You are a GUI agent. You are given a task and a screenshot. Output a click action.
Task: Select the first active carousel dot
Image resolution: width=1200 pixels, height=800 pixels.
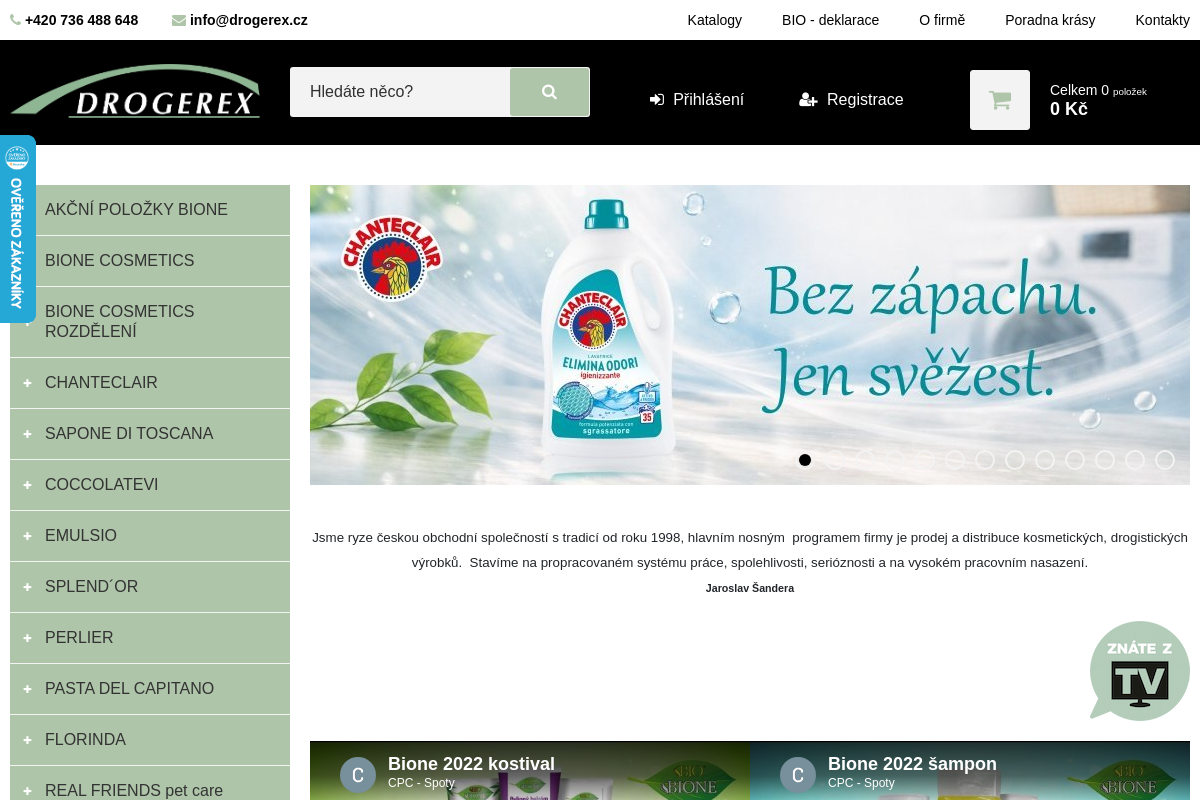(x=805, y=460)
